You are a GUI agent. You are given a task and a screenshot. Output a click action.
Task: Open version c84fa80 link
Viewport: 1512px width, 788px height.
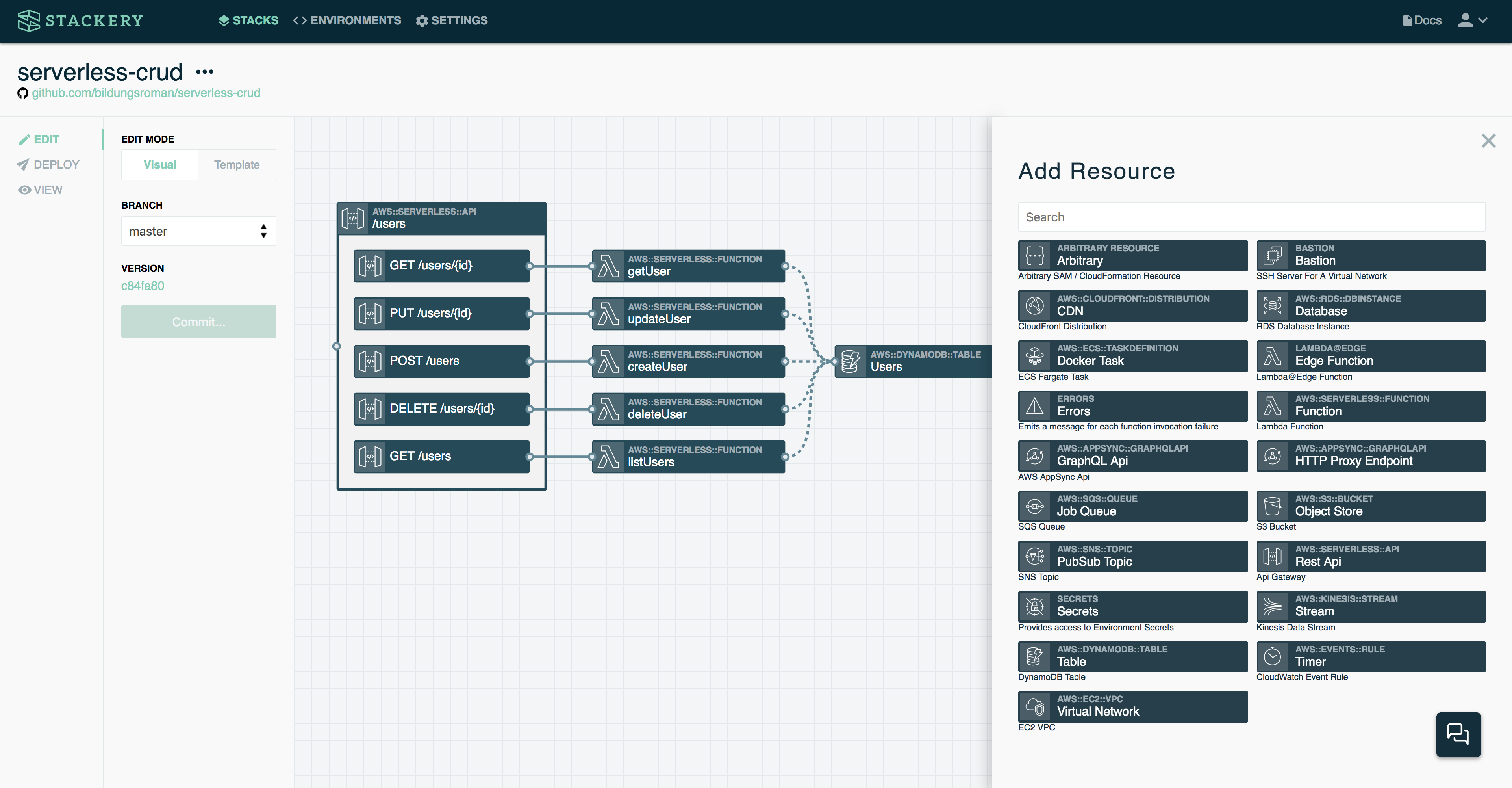tap(143, 286)
